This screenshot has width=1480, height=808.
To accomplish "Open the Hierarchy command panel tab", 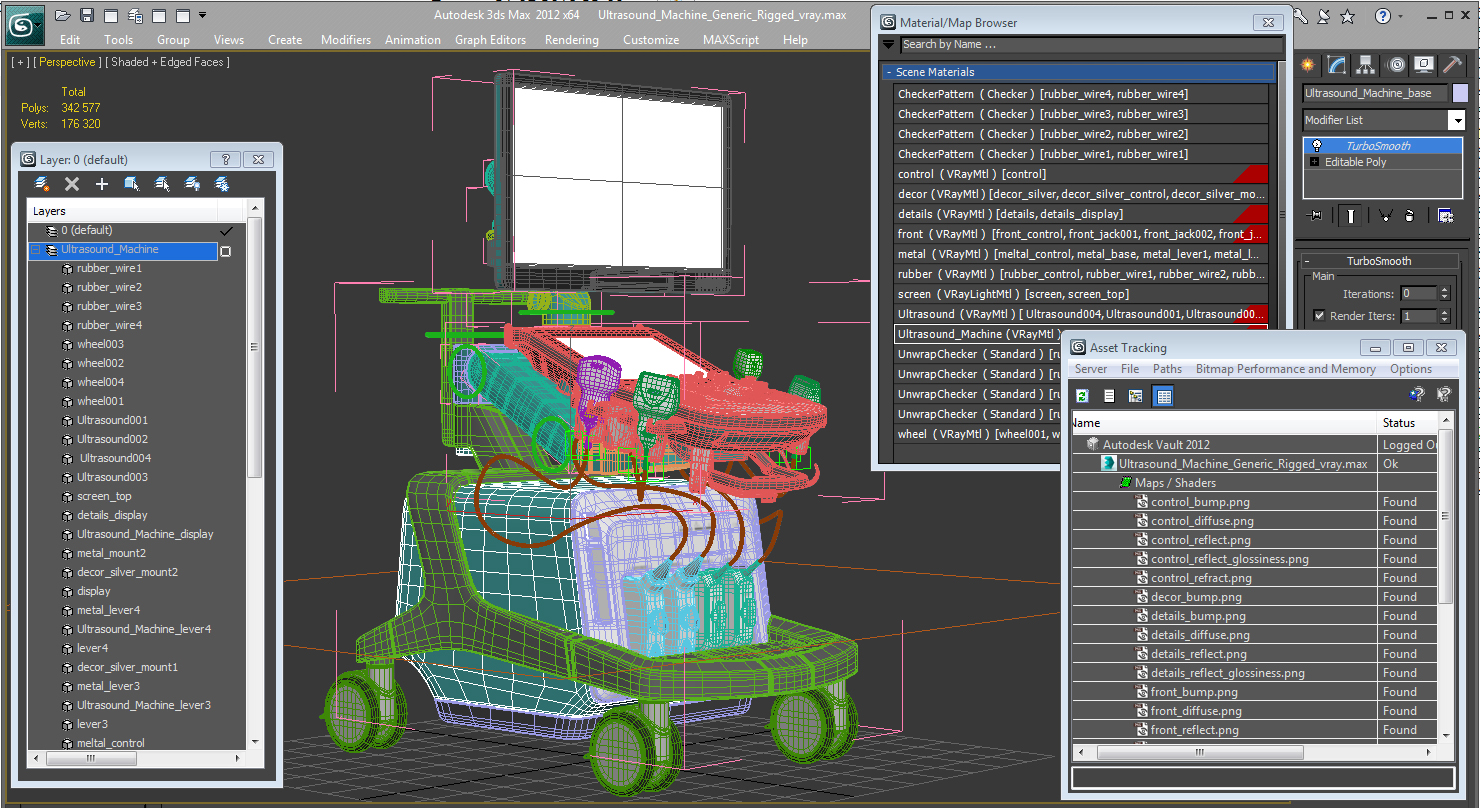I will click(x=1366, y=65).
